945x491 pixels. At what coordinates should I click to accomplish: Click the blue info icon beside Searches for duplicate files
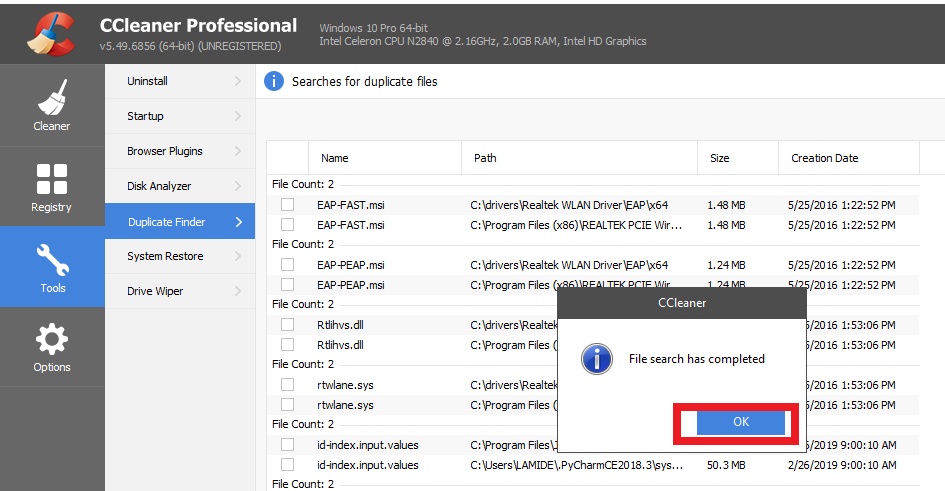click(274, 81)
